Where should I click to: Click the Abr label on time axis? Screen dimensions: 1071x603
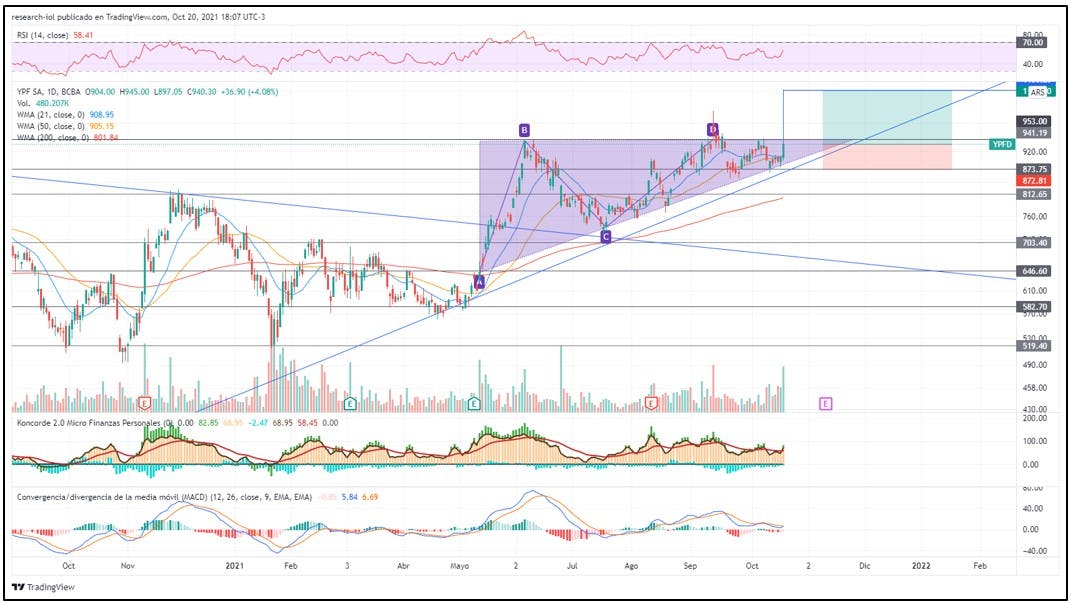click(x=403, y=566)
